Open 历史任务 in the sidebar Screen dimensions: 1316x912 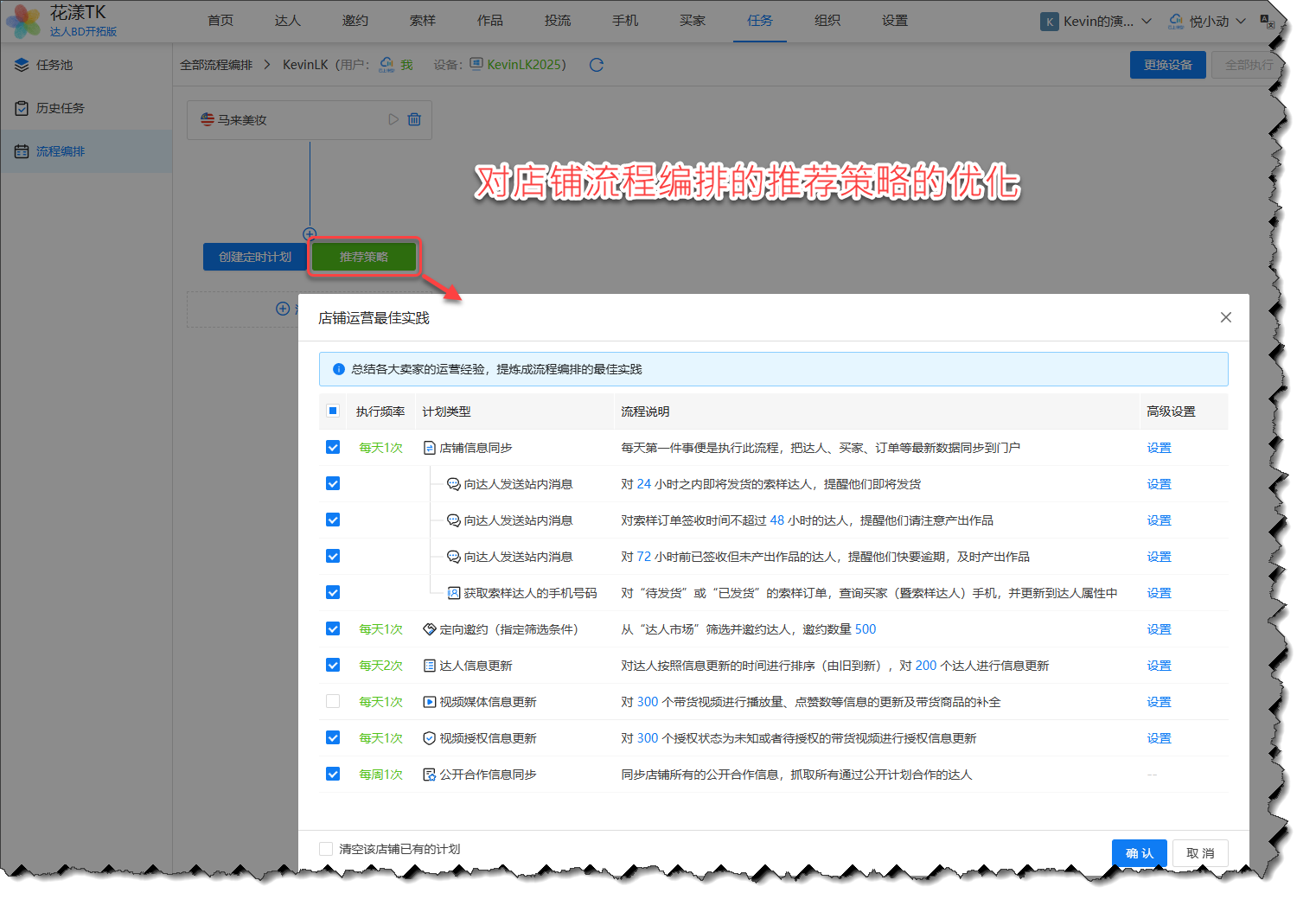[x=61, y=108]
